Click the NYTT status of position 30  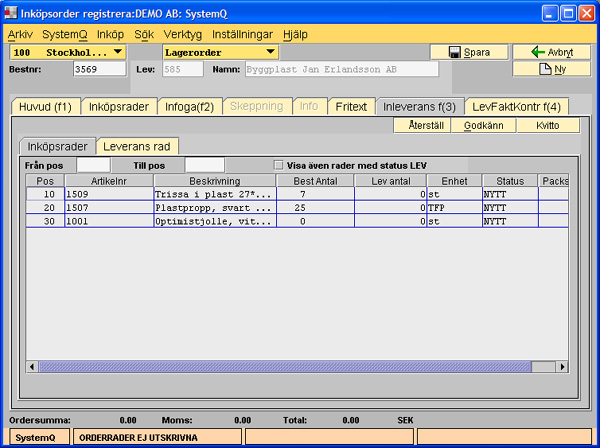(x=510, y=221)
